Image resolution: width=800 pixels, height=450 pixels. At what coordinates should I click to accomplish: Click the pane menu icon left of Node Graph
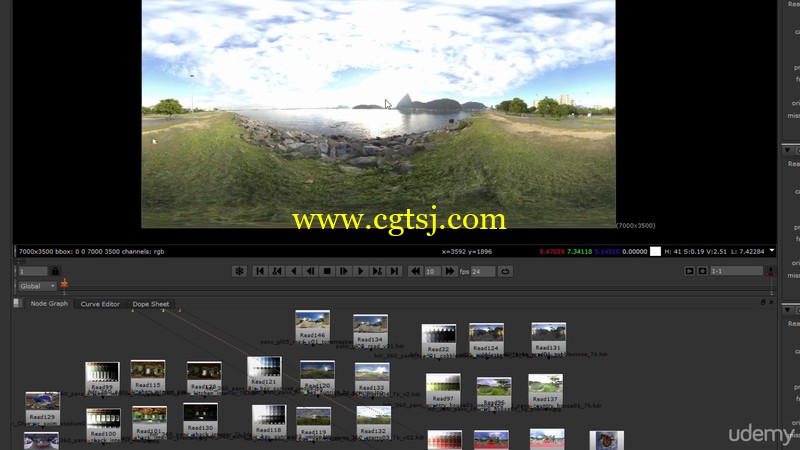(x=17, y=303)
